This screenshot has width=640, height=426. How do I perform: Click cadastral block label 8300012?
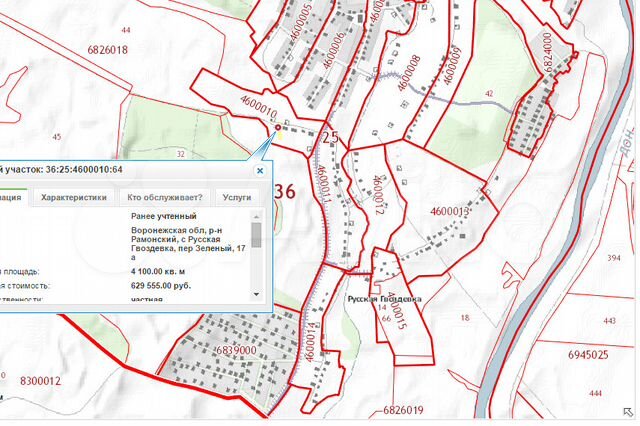[x=40, y=380]
